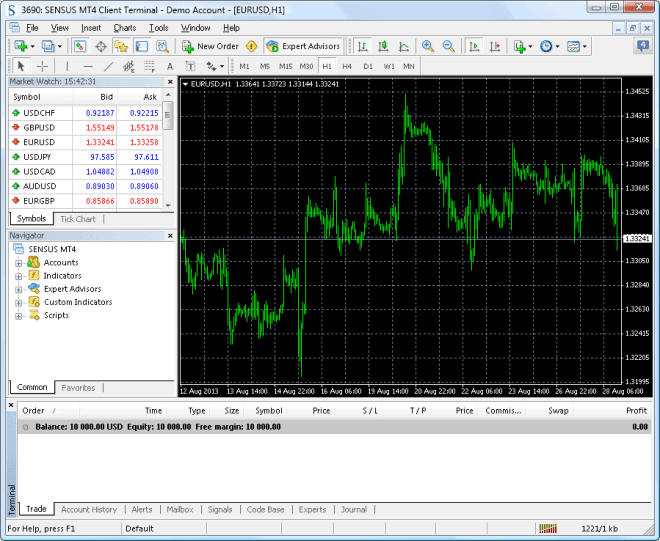Switch to the Favorites tab in Navigator
This screenshot has width=660, height=541.
tap(78, 388)
